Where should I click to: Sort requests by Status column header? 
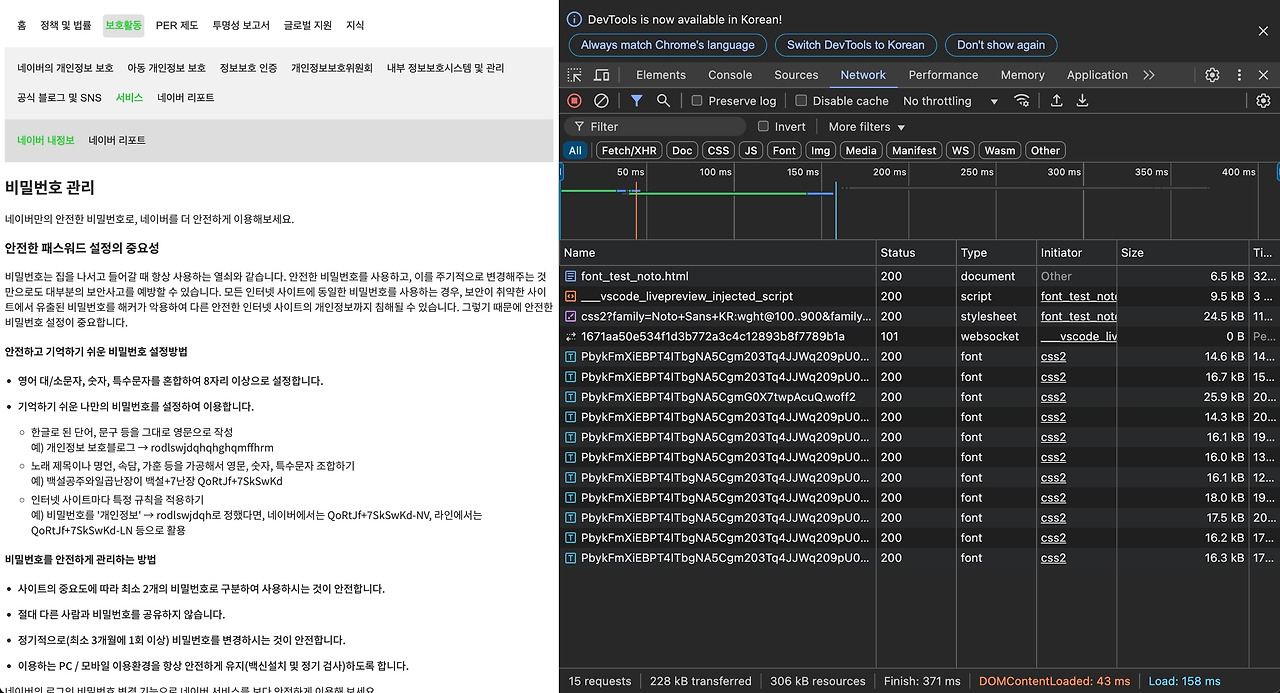[x=915, y=253]
